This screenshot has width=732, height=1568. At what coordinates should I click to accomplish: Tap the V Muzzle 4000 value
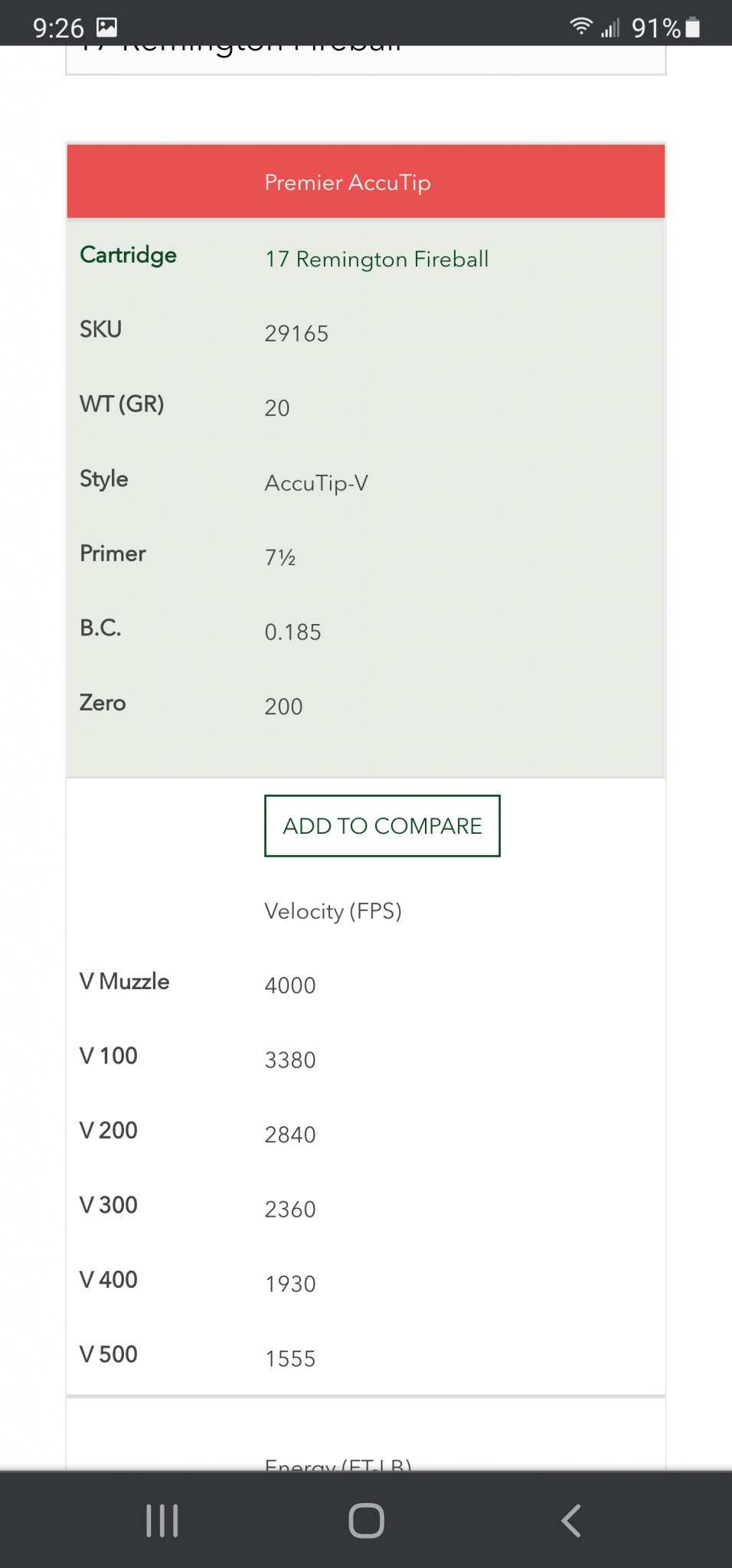[290, 985]
